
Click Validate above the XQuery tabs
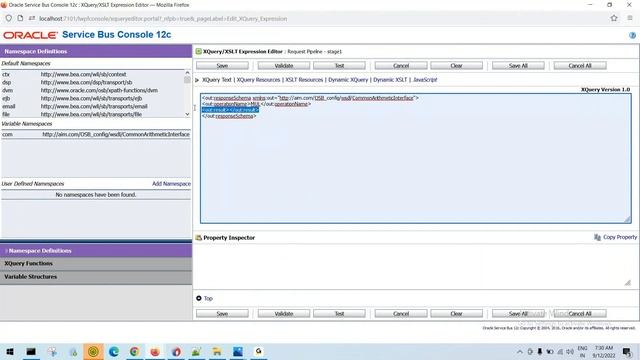tap(284, 66)
